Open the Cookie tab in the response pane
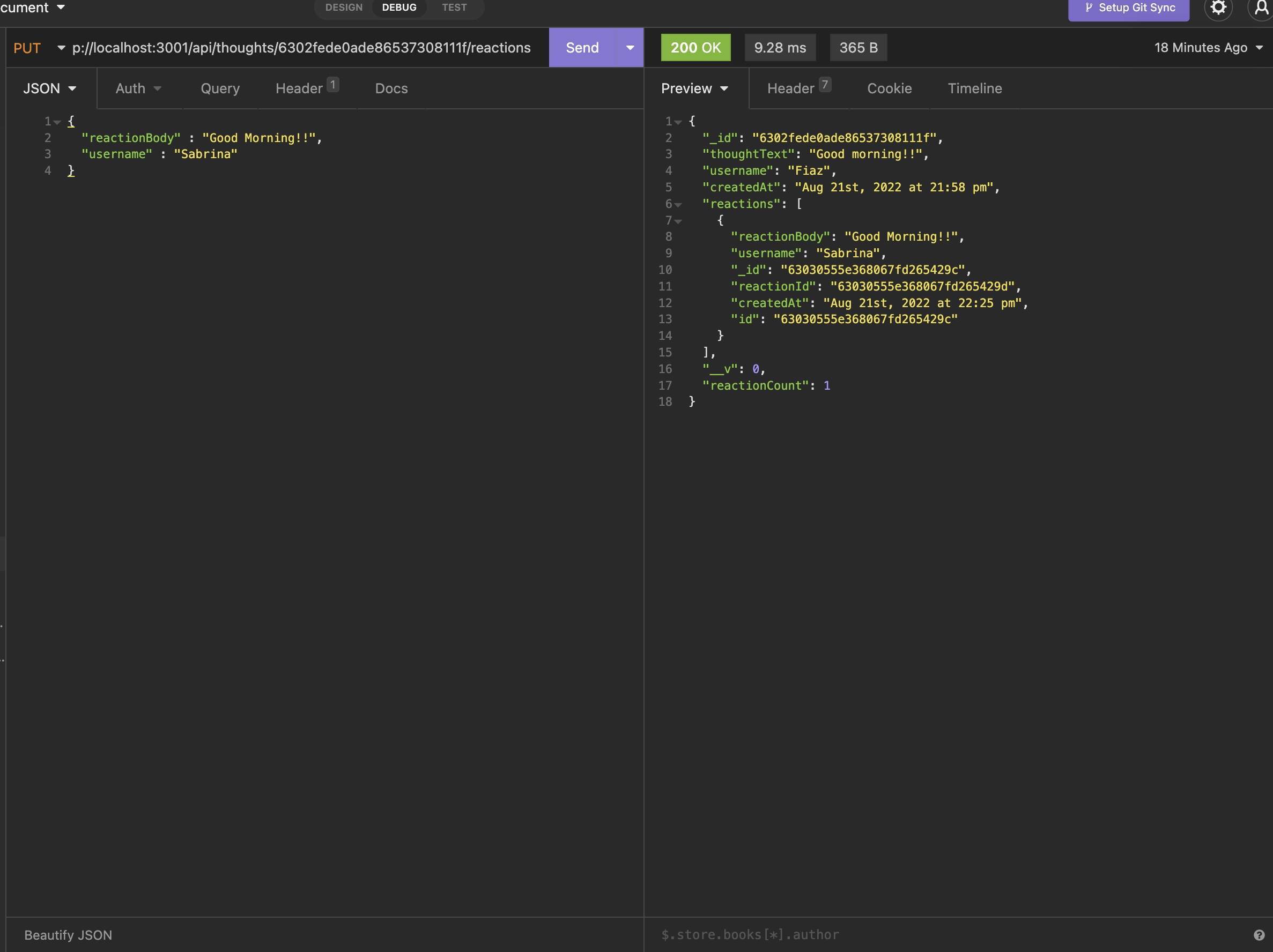Viewport: 1273px width, 952px height. point(889,88)
